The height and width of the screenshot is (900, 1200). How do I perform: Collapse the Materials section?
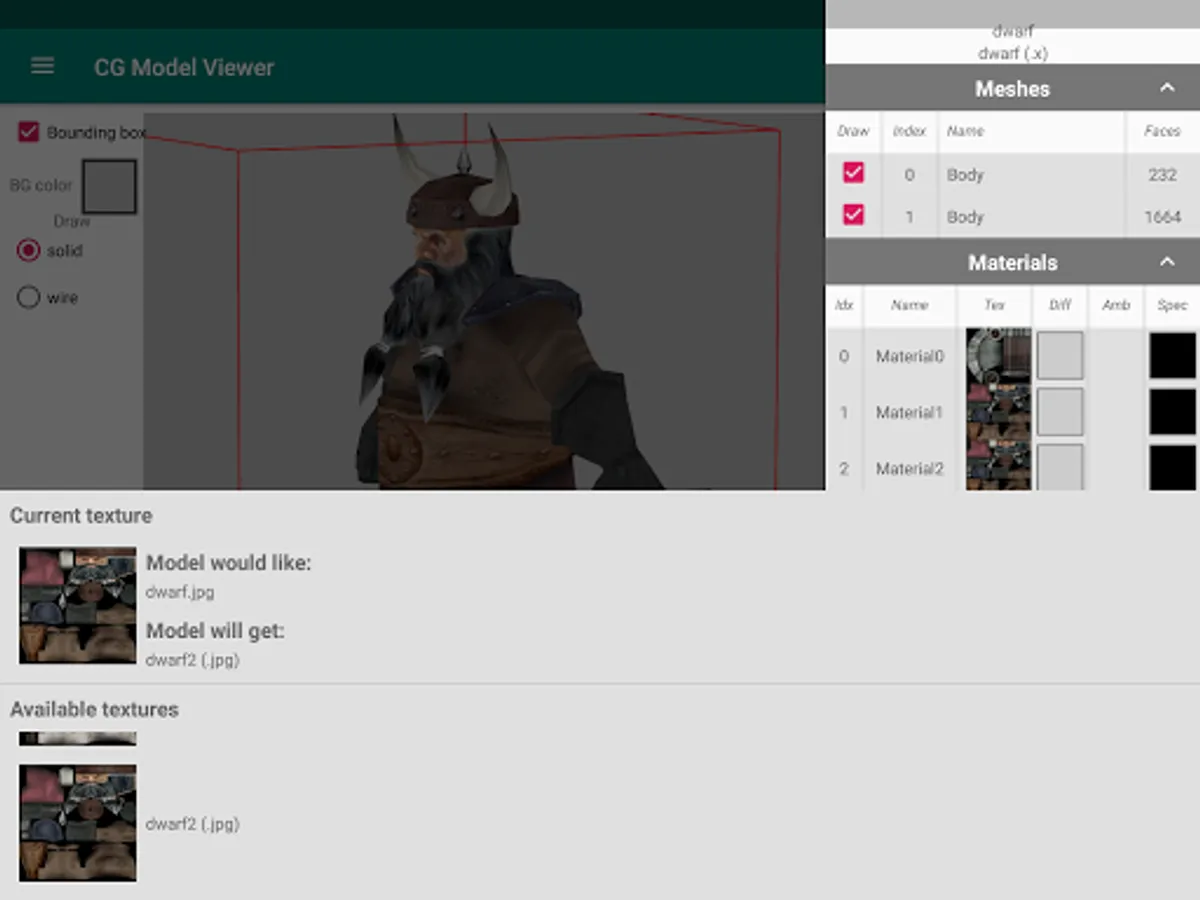click(x=1167, y=262)
